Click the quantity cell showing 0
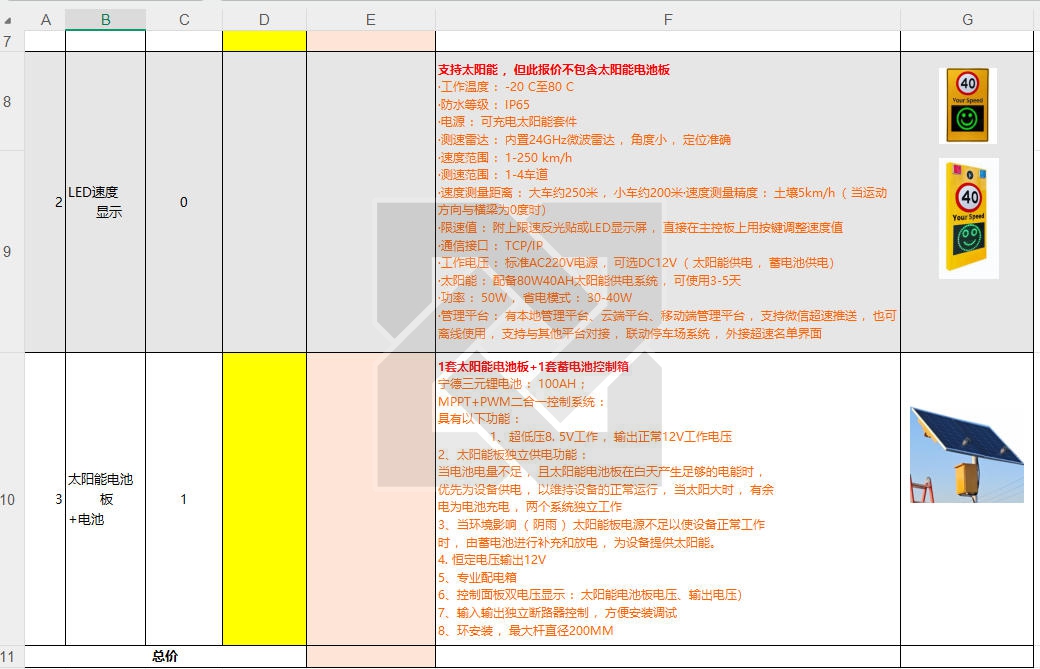1040x669 pixels. pyautogui.click(x=184, y=202)
